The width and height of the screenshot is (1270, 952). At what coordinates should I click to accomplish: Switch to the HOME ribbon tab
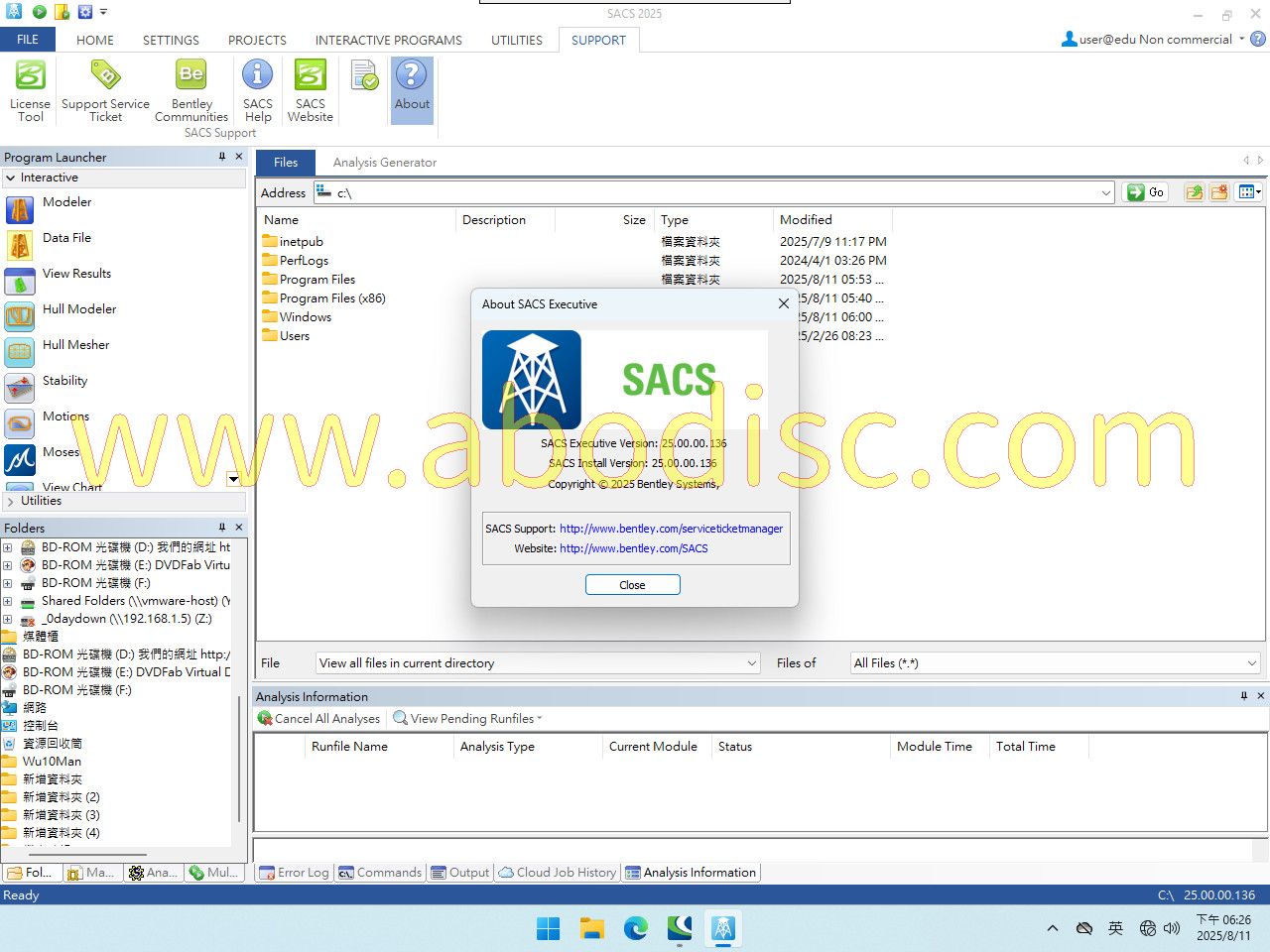point(95,40)
